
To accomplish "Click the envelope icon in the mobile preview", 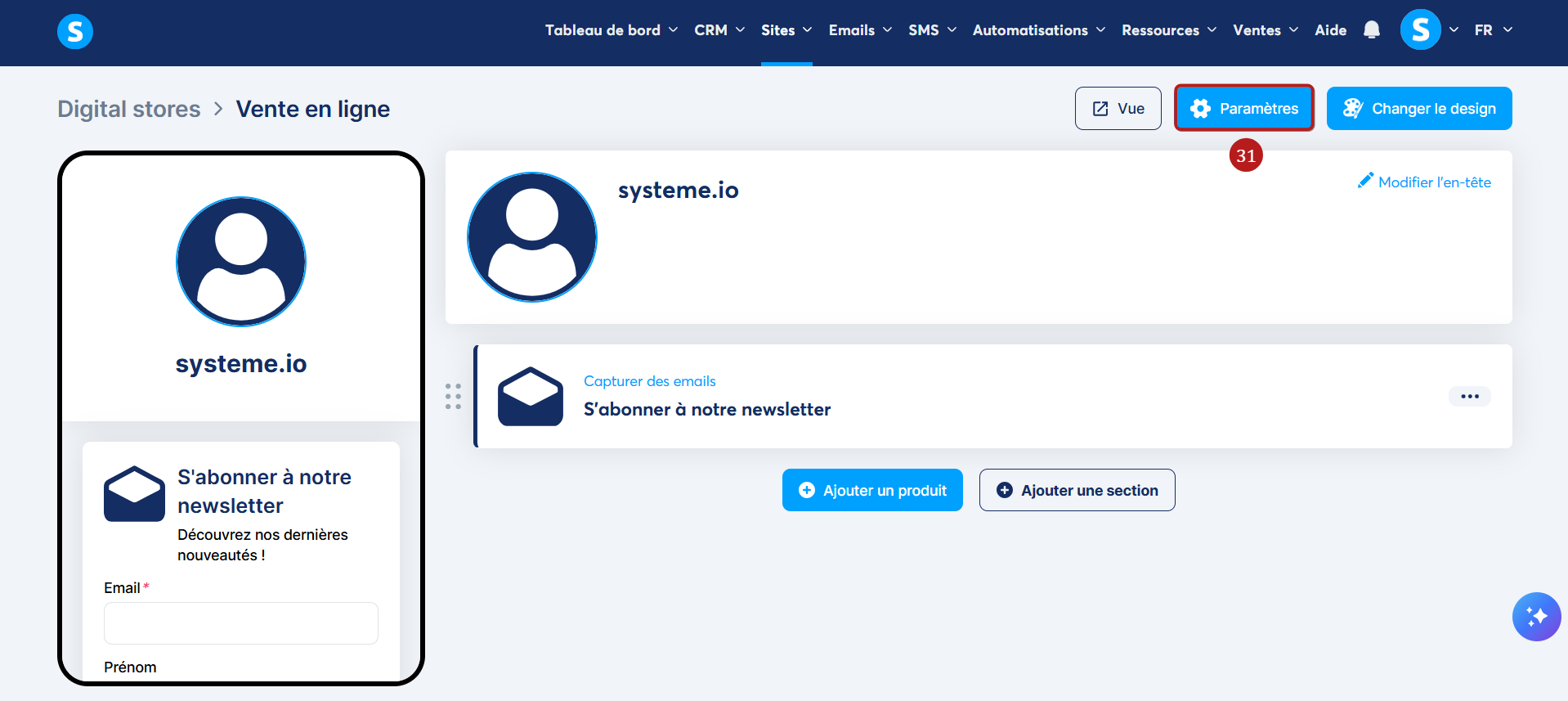I will [135, 493].
